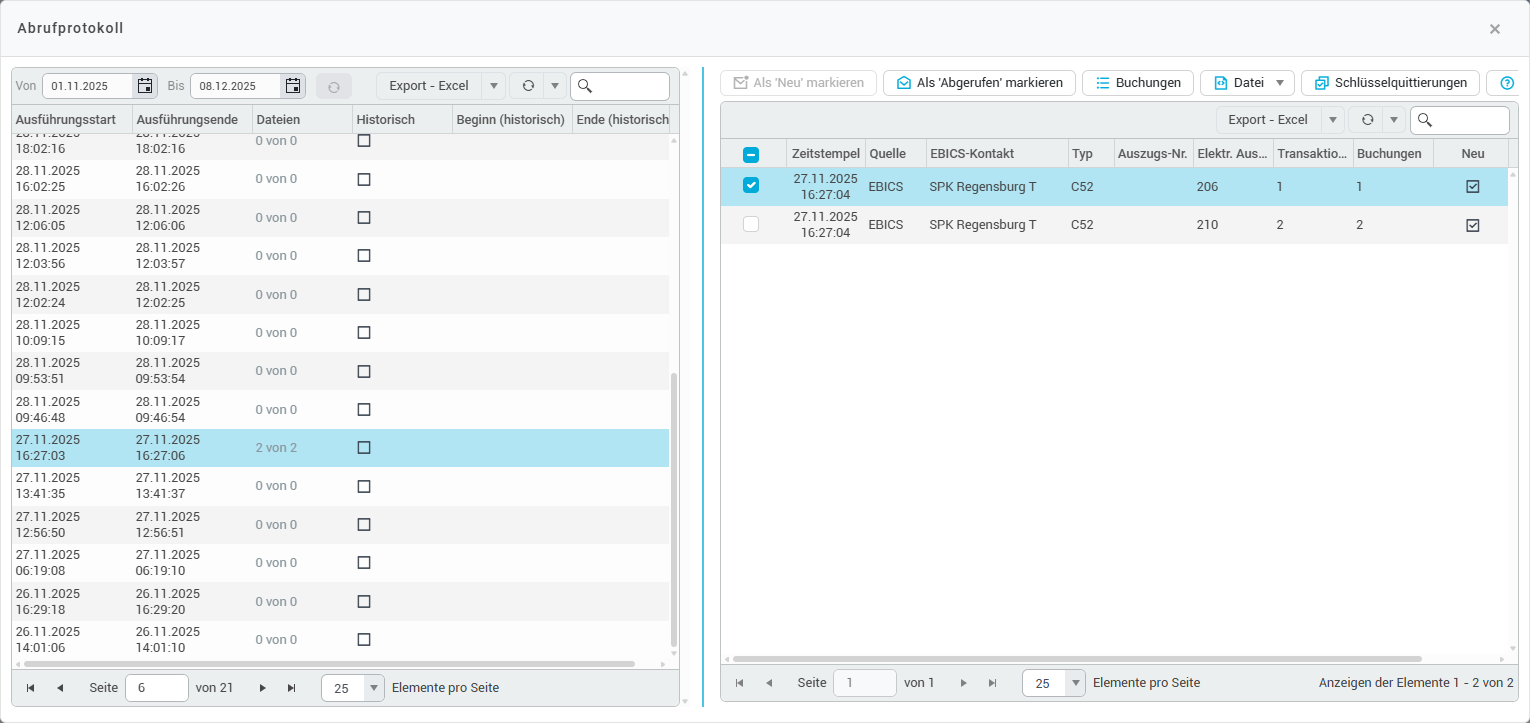Click the left grid vertical scrollbar thumb
Viewport: 1530px width, 723px height.
click(x=674, y=508)
